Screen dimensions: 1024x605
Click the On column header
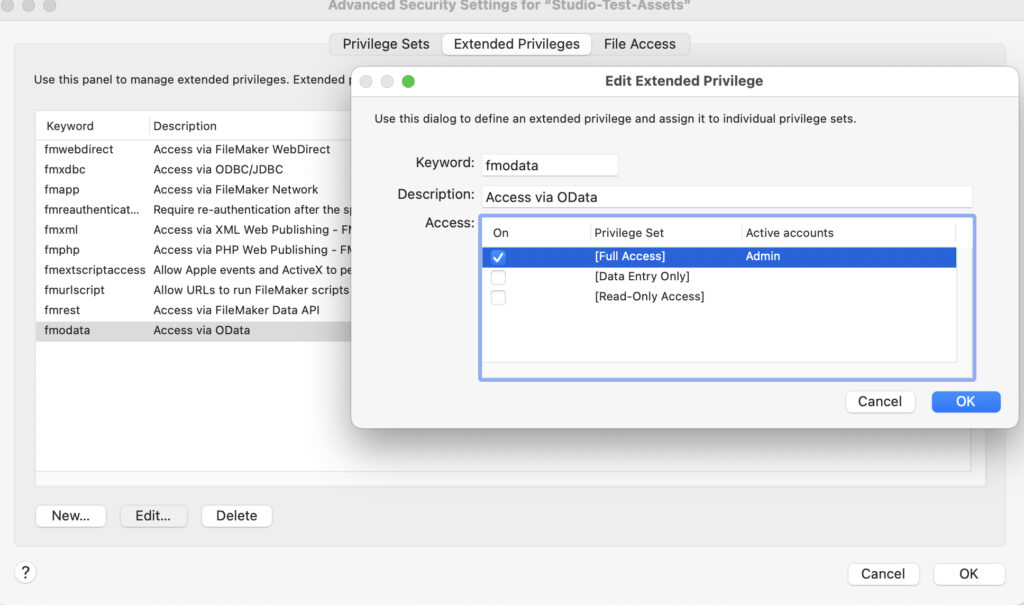[501, 233]
